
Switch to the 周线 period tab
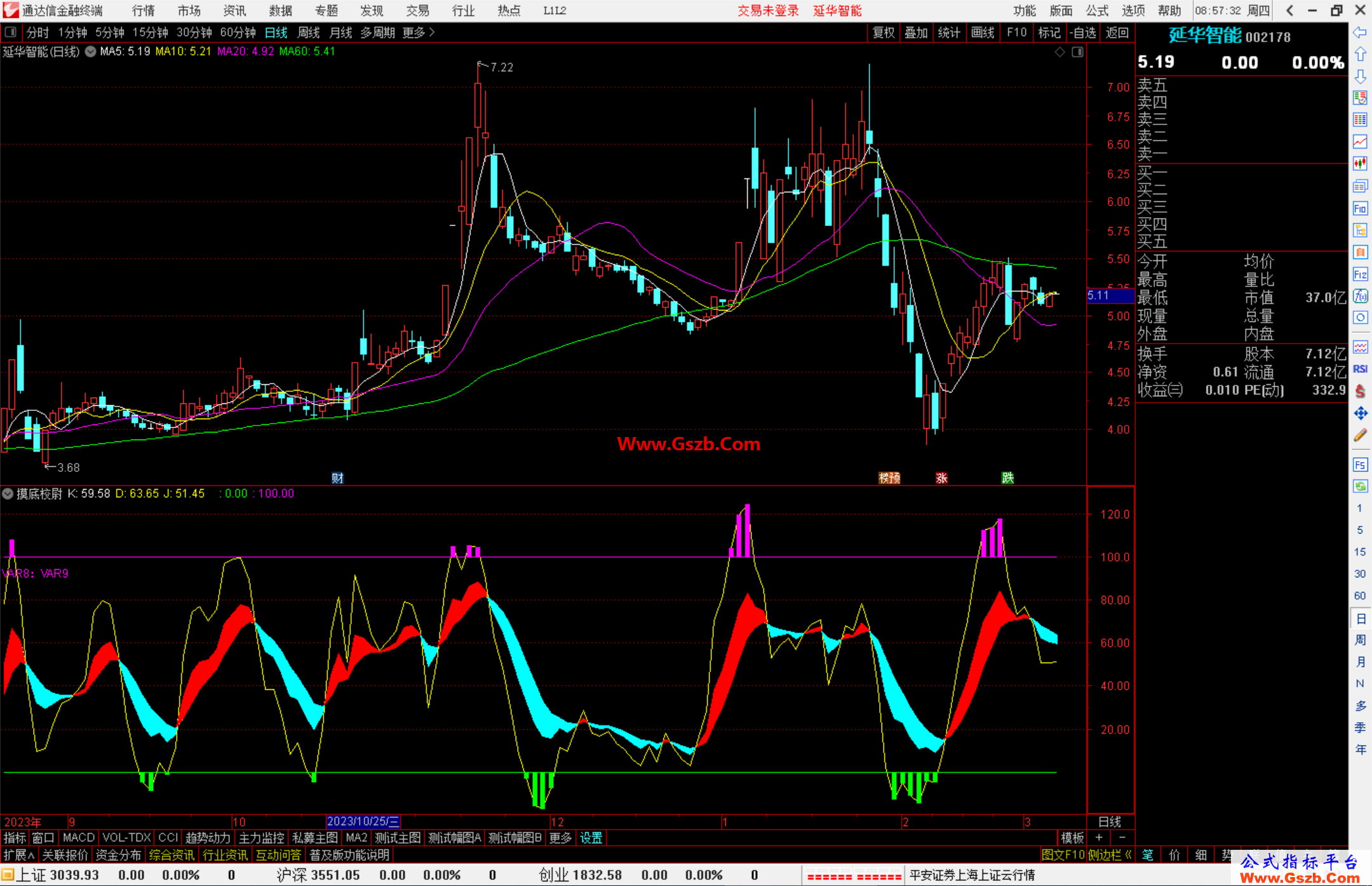coord(309,32)
